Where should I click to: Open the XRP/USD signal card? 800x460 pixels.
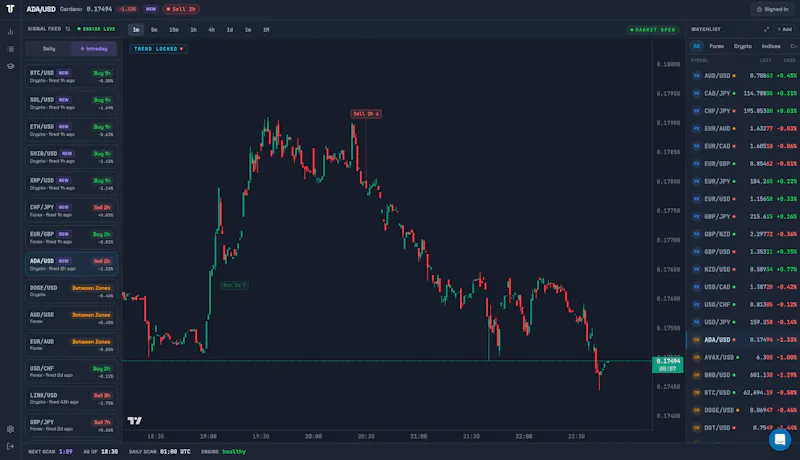point(71,184)
